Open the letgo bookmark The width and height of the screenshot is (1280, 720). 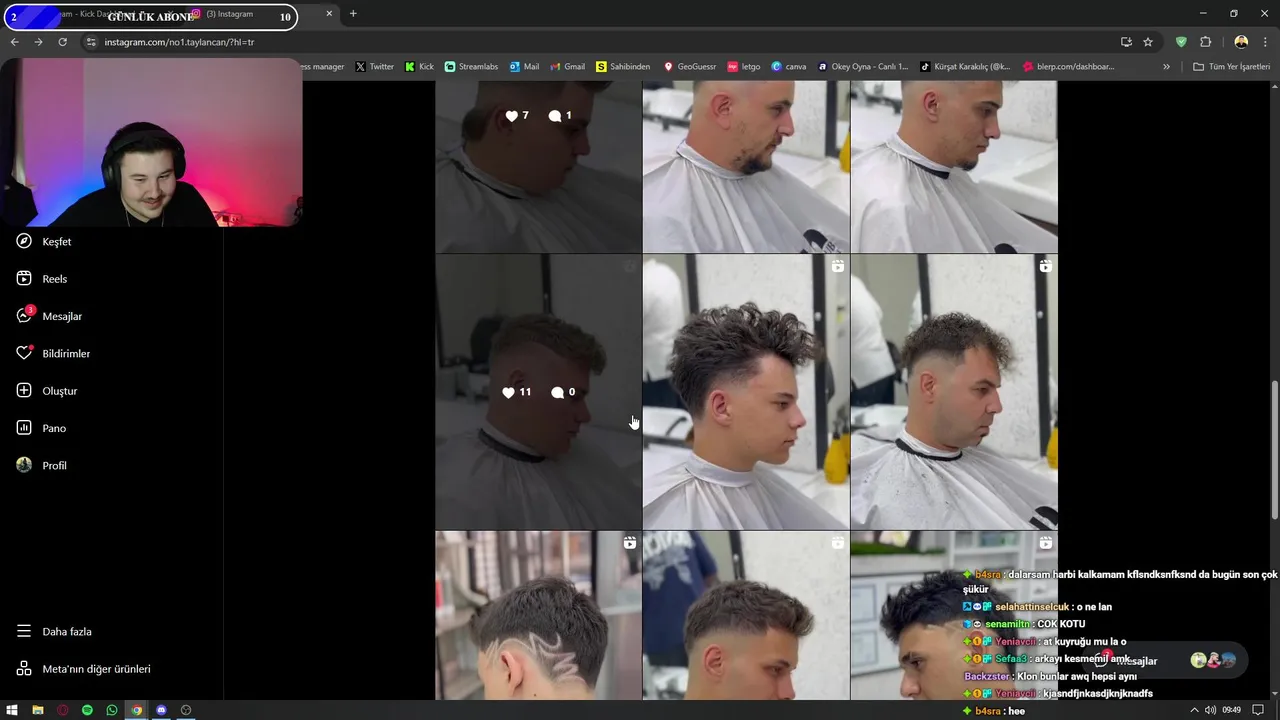click(x=744, y=67)
